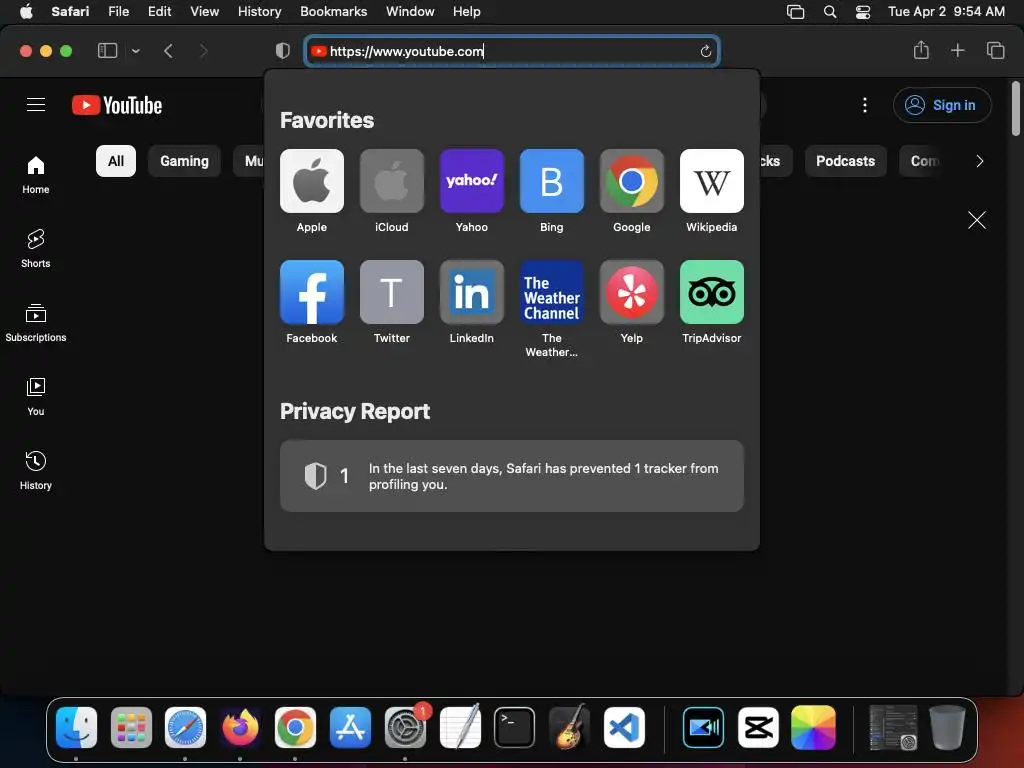This screenshot has width=1024, height=768.
Task: Open the Help menu
Action: 466,11
